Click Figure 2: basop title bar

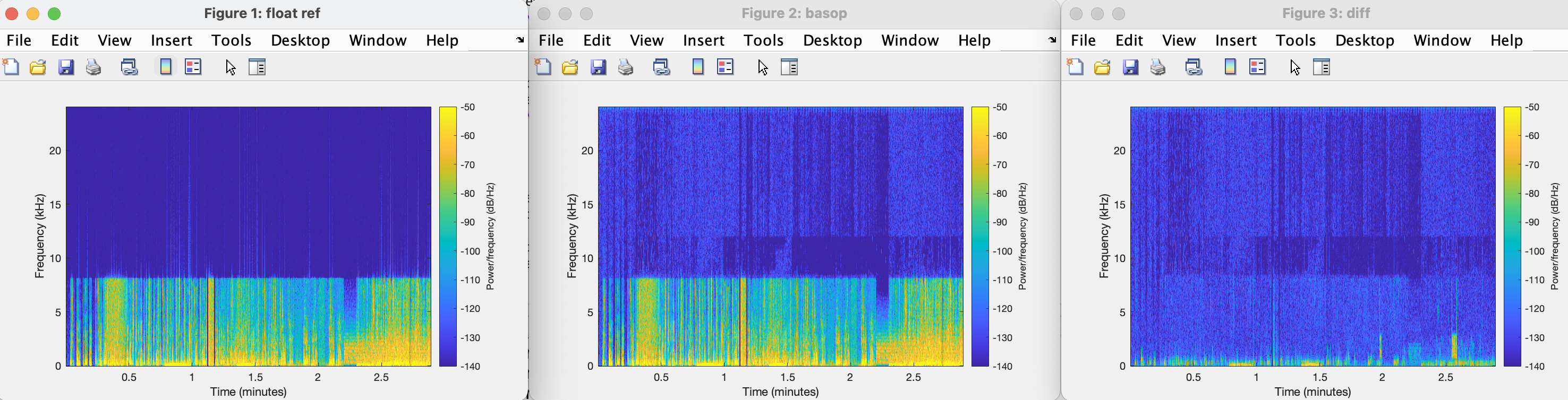tap(794, 13)
